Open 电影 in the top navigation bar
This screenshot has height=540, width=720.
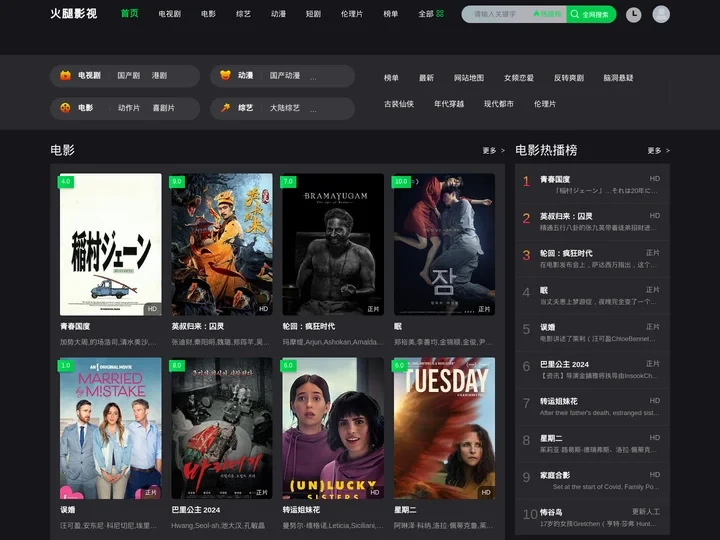pyautogui.click(x=208, y=14)
